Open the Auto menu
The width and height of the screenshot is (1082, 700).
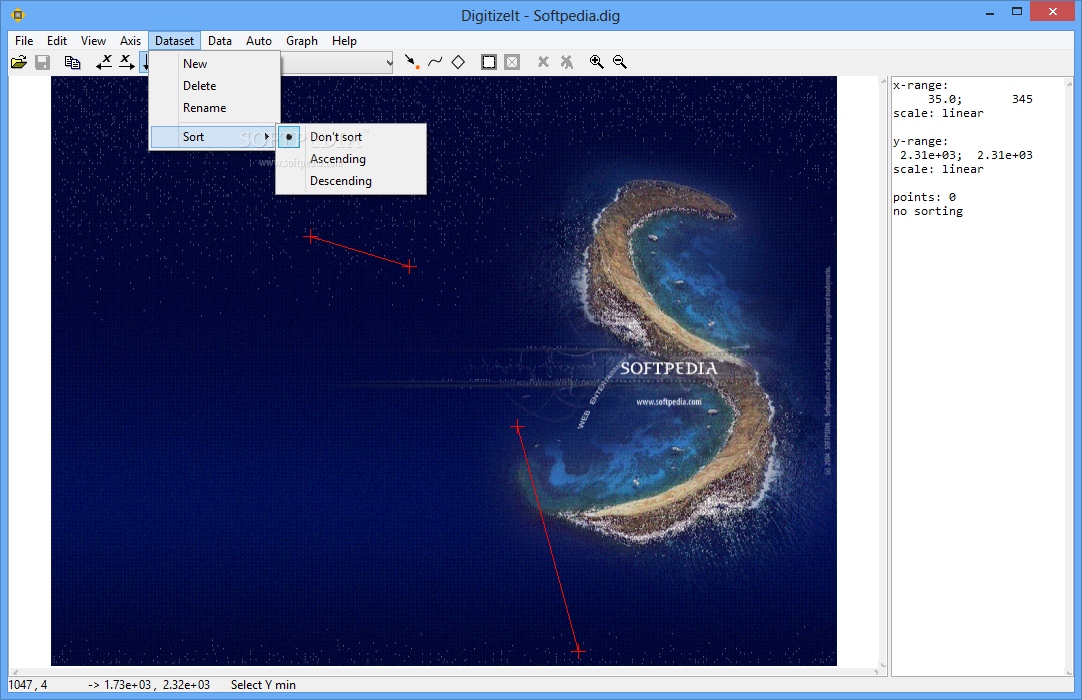259,41
